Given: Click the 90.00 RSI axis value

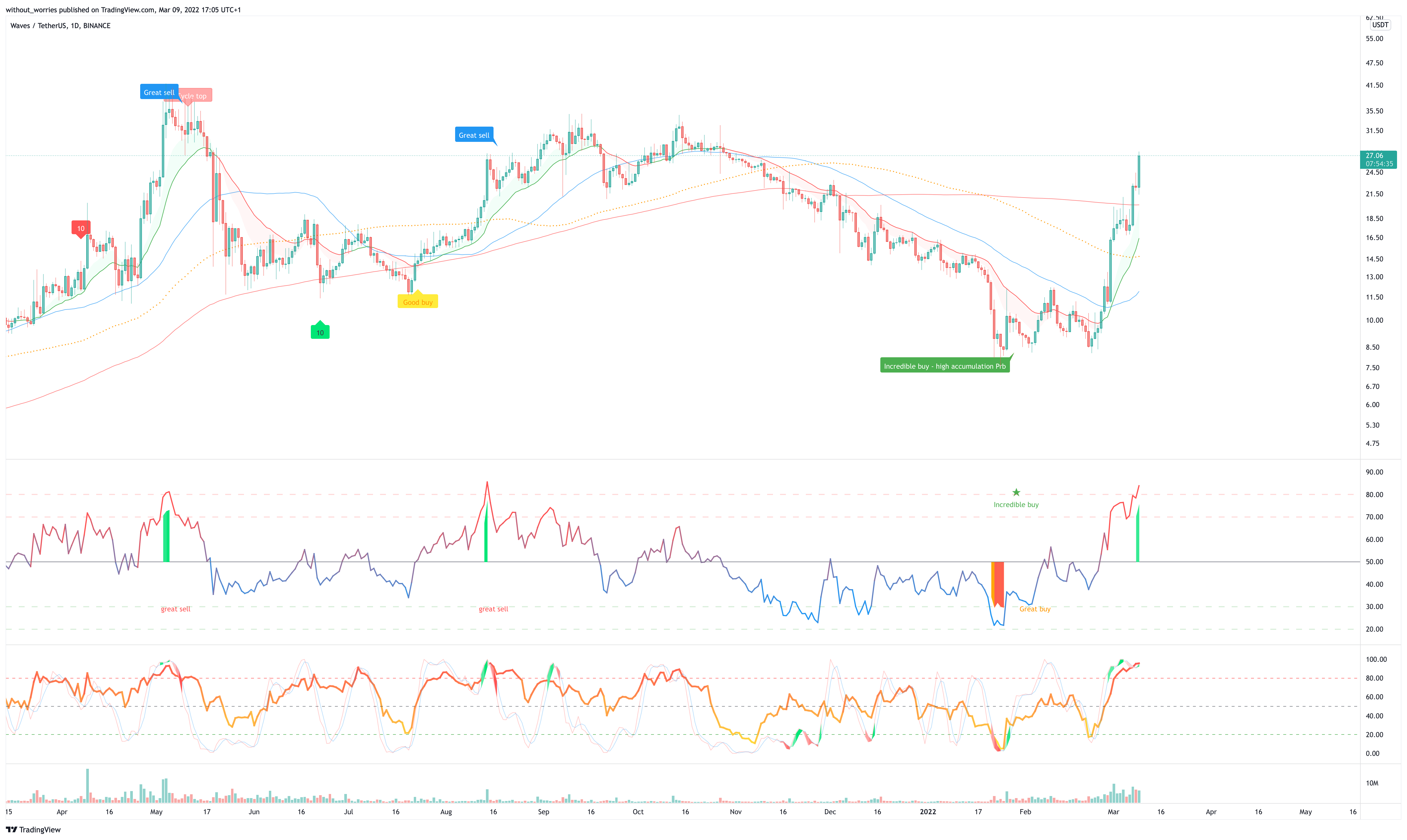Looking at the screenshot, I should coord(1374,472).
